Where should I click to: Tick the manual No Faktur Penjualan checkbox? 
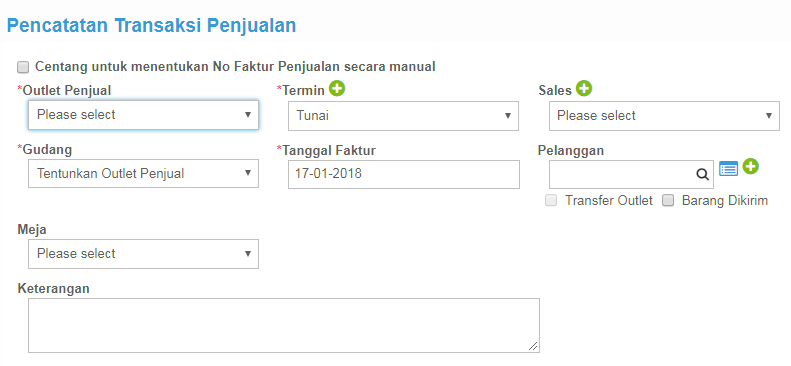tap(23, 67)
